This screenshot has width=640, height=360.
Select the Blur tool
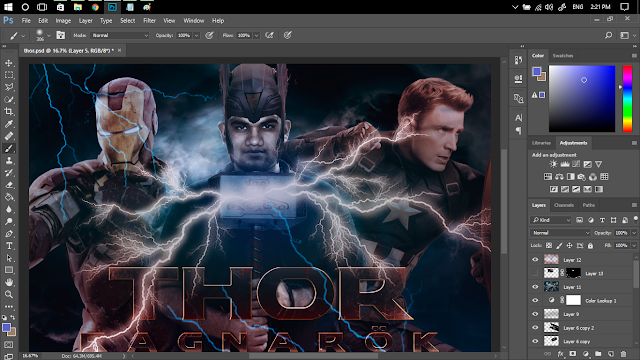tap(9, 209)
